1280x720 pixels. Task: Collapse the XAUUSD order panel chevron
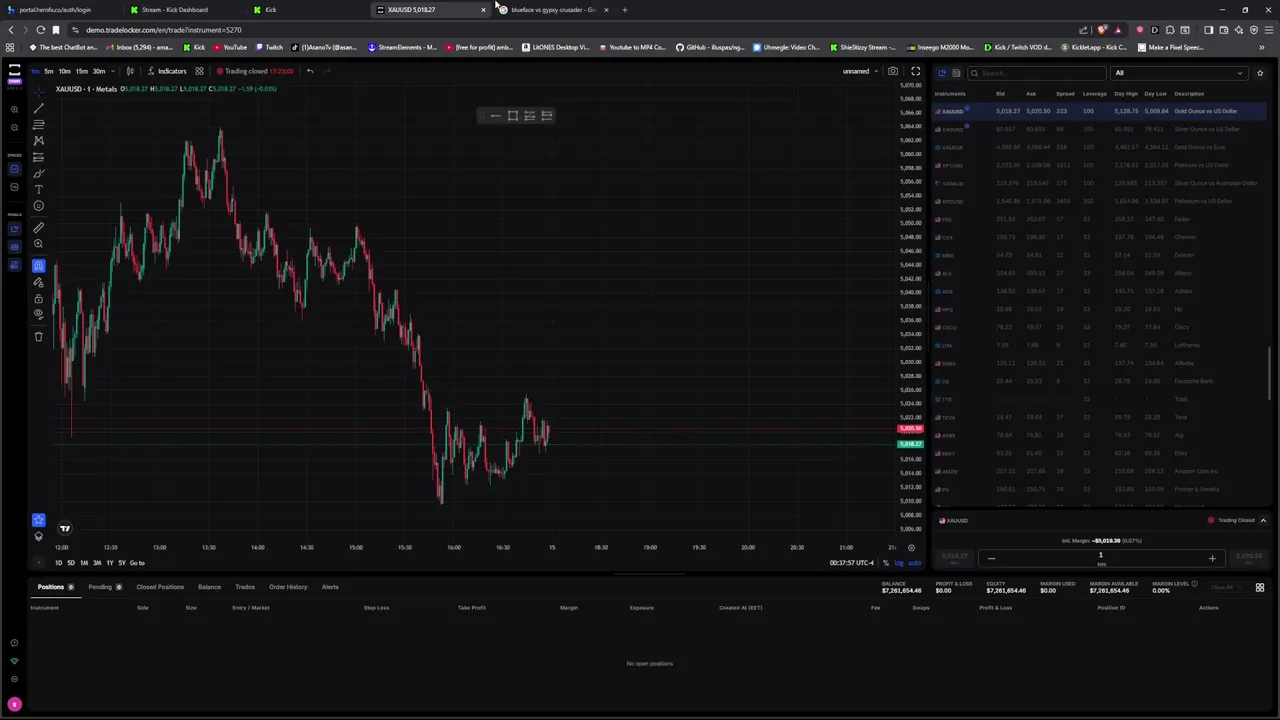click(x=1263, y=521)
